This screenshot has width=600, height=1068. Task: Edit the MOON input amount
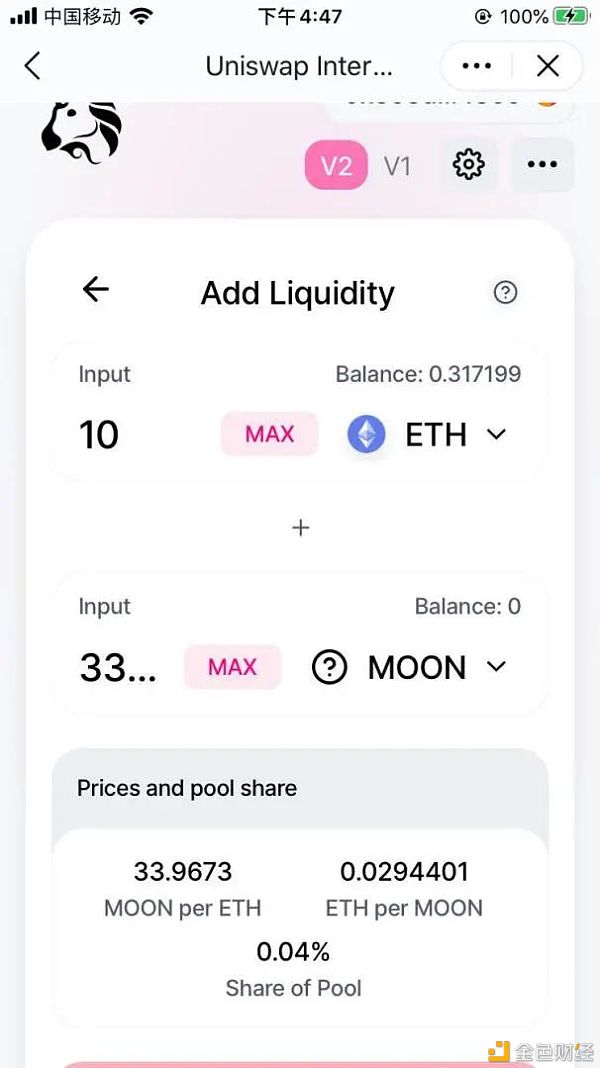(x=118, y=667)
